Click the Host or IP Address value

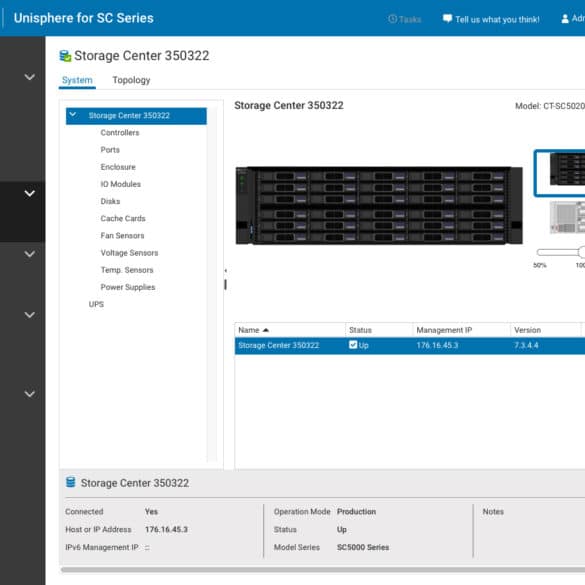(x=166, y=529)
